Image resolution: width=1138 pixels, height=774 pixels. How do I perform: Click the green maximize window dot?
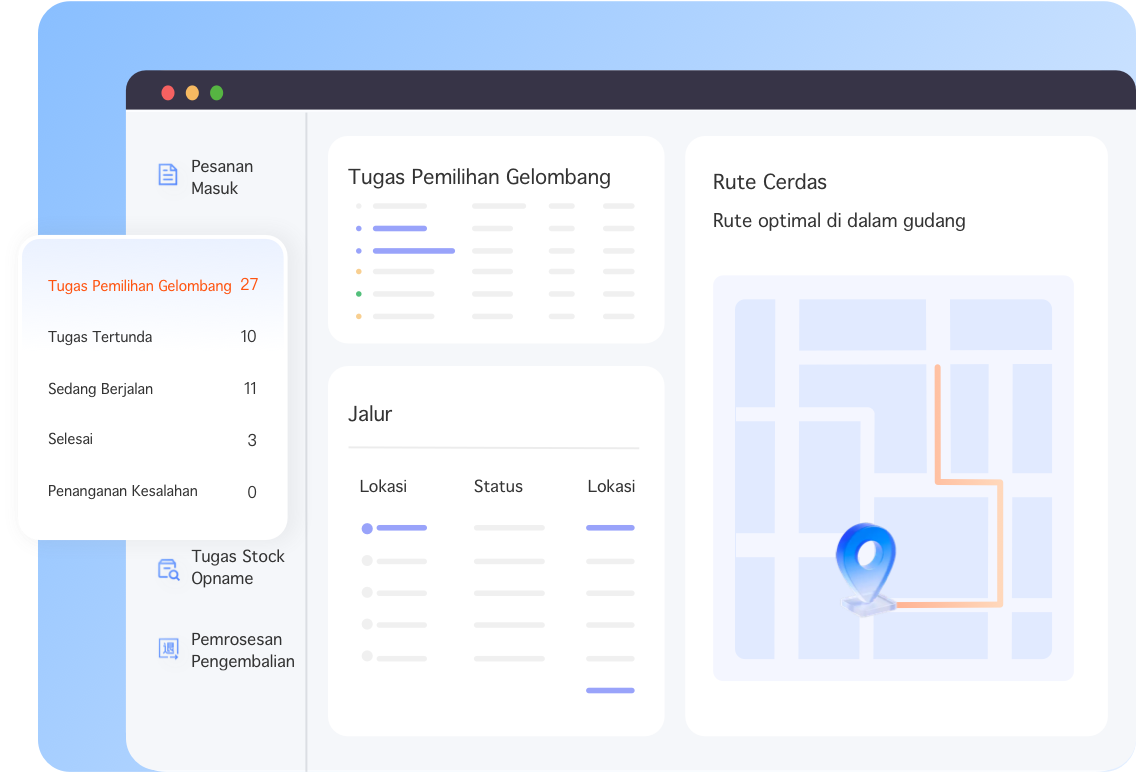click(x=216, y=93)
